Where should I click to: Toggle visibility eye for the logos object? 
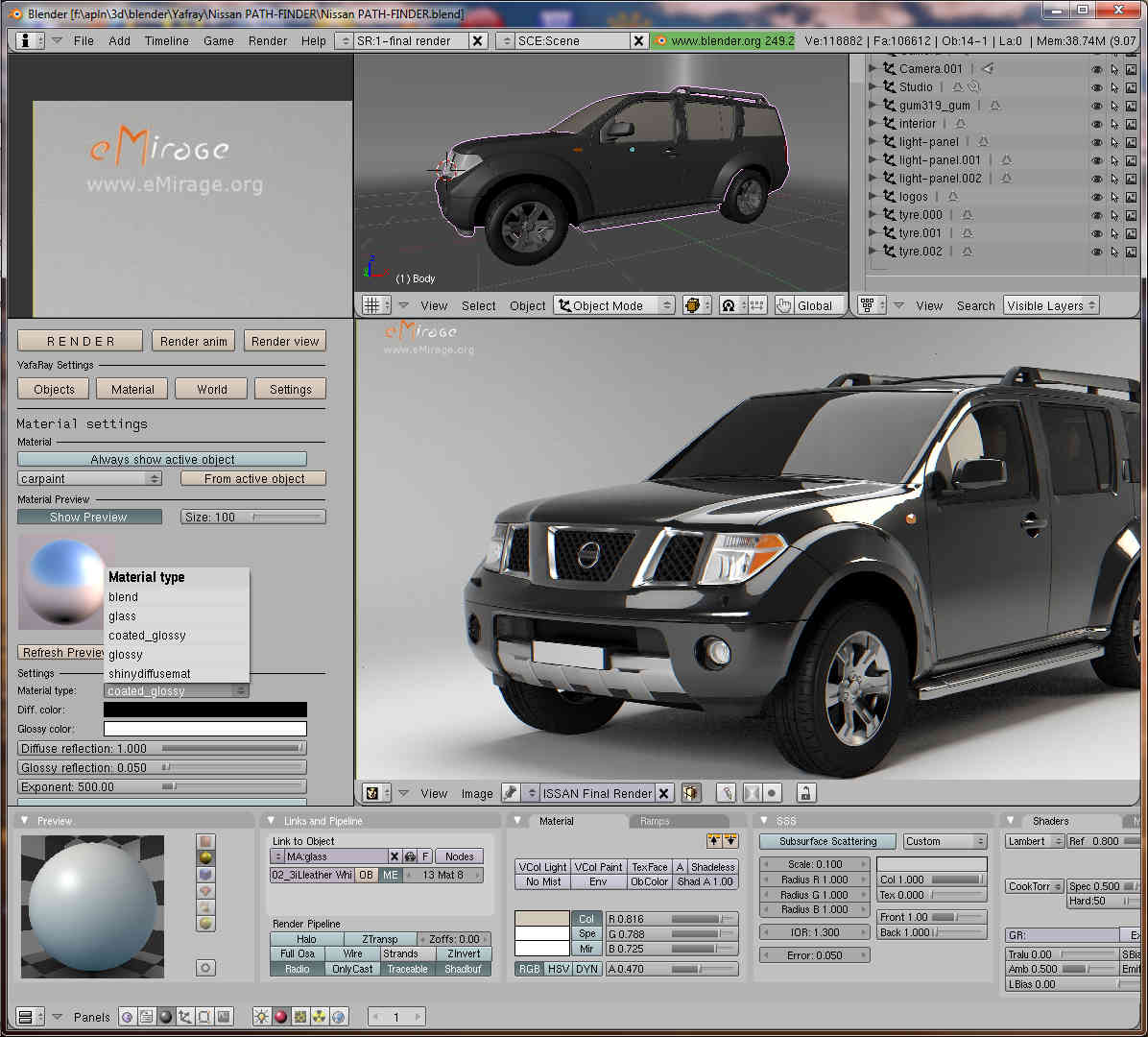[1096, 197]
